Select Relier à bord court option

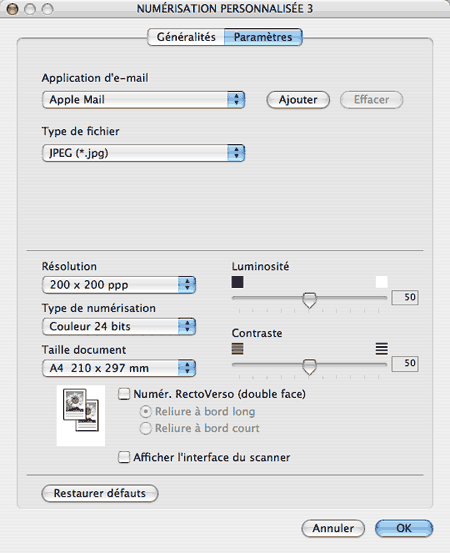point(145,429)
